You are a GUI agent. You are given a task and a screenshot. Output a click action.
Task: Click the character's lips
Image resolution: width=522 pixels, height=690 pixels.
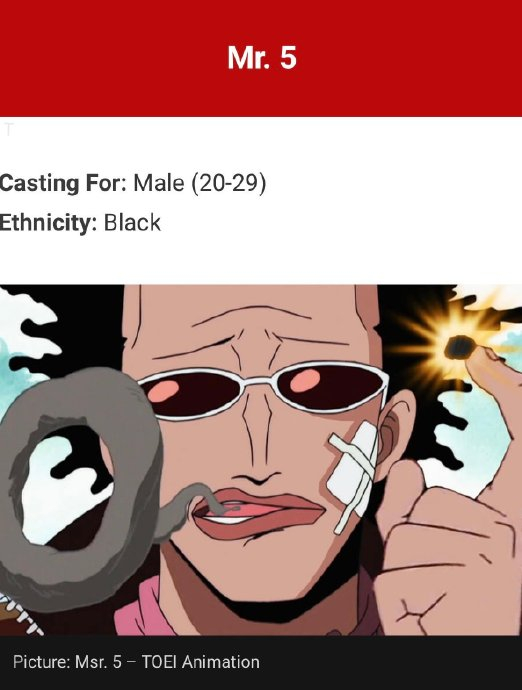257,513
